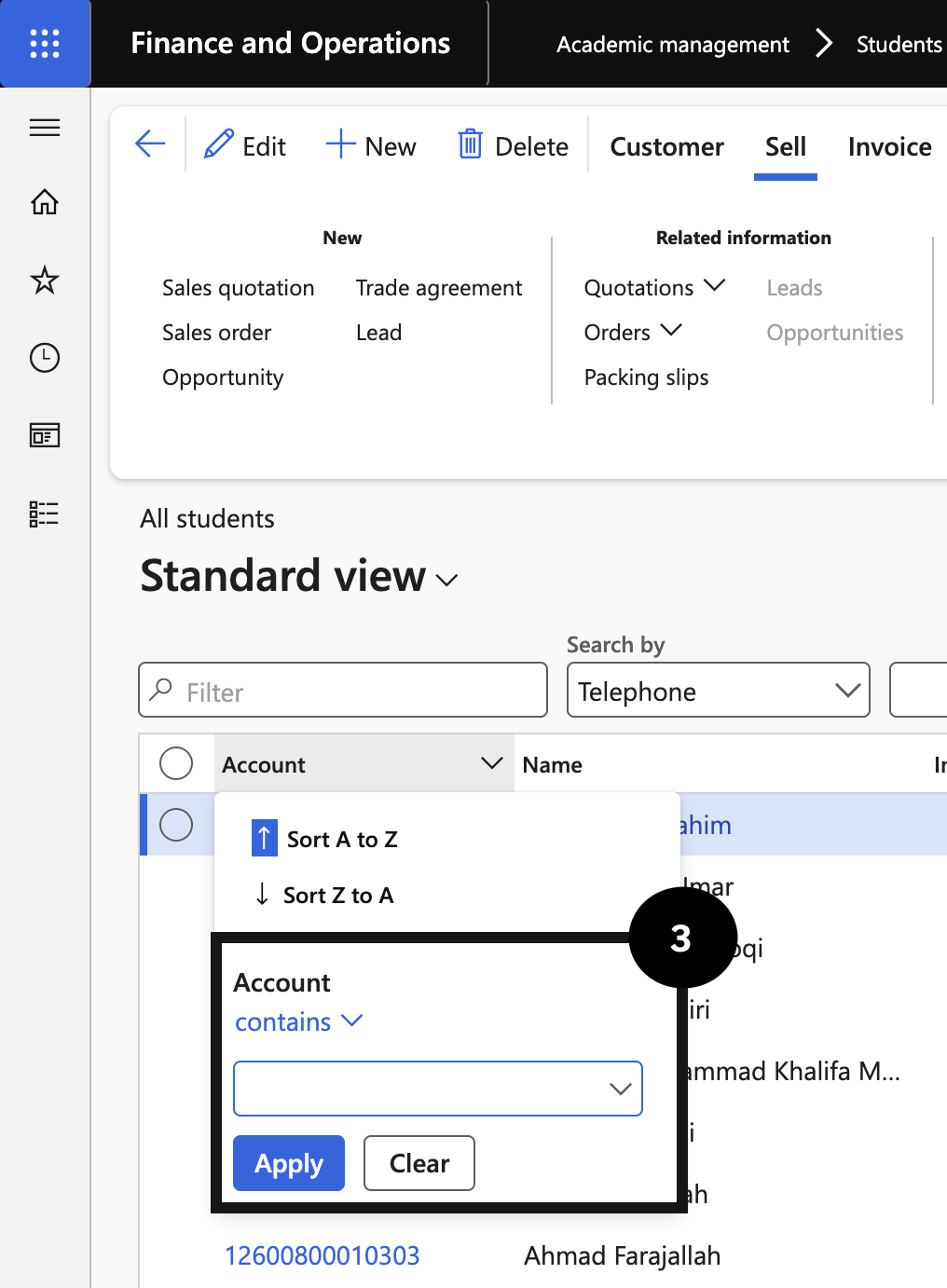Click the Filter input field

point(343,690)
